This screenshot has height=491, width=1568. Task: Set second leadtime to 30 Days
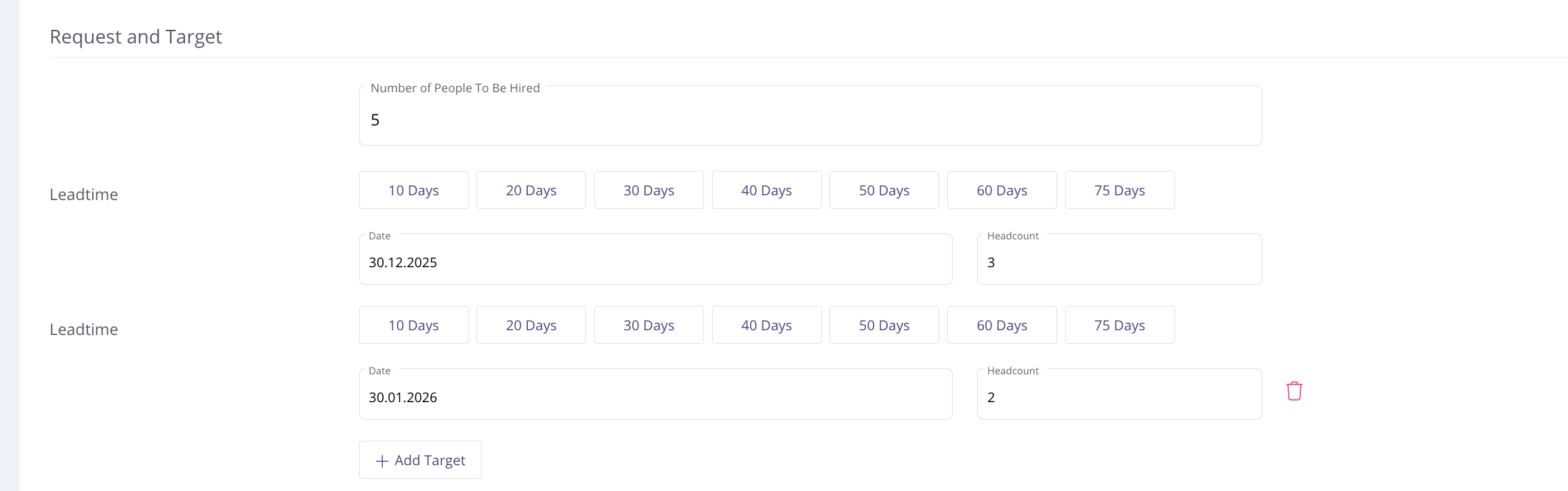click(x=648, y=326)
